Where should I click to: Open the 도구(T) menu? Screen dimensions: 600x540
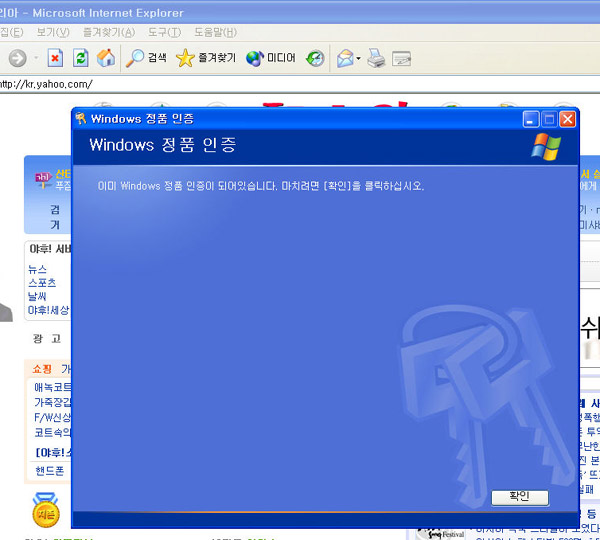(x=164, y=32)
